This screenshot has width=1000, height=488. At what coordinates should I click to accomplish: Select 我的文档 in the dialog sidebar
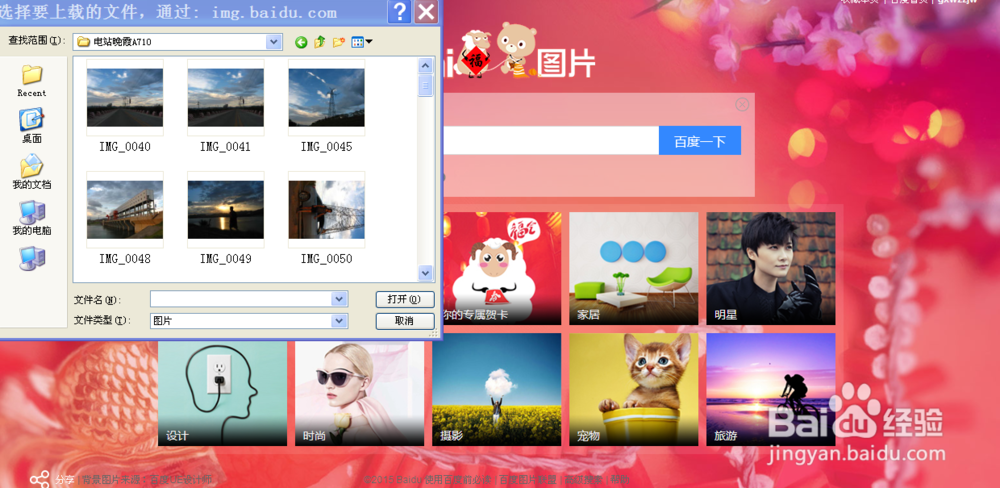pos(32,172)
